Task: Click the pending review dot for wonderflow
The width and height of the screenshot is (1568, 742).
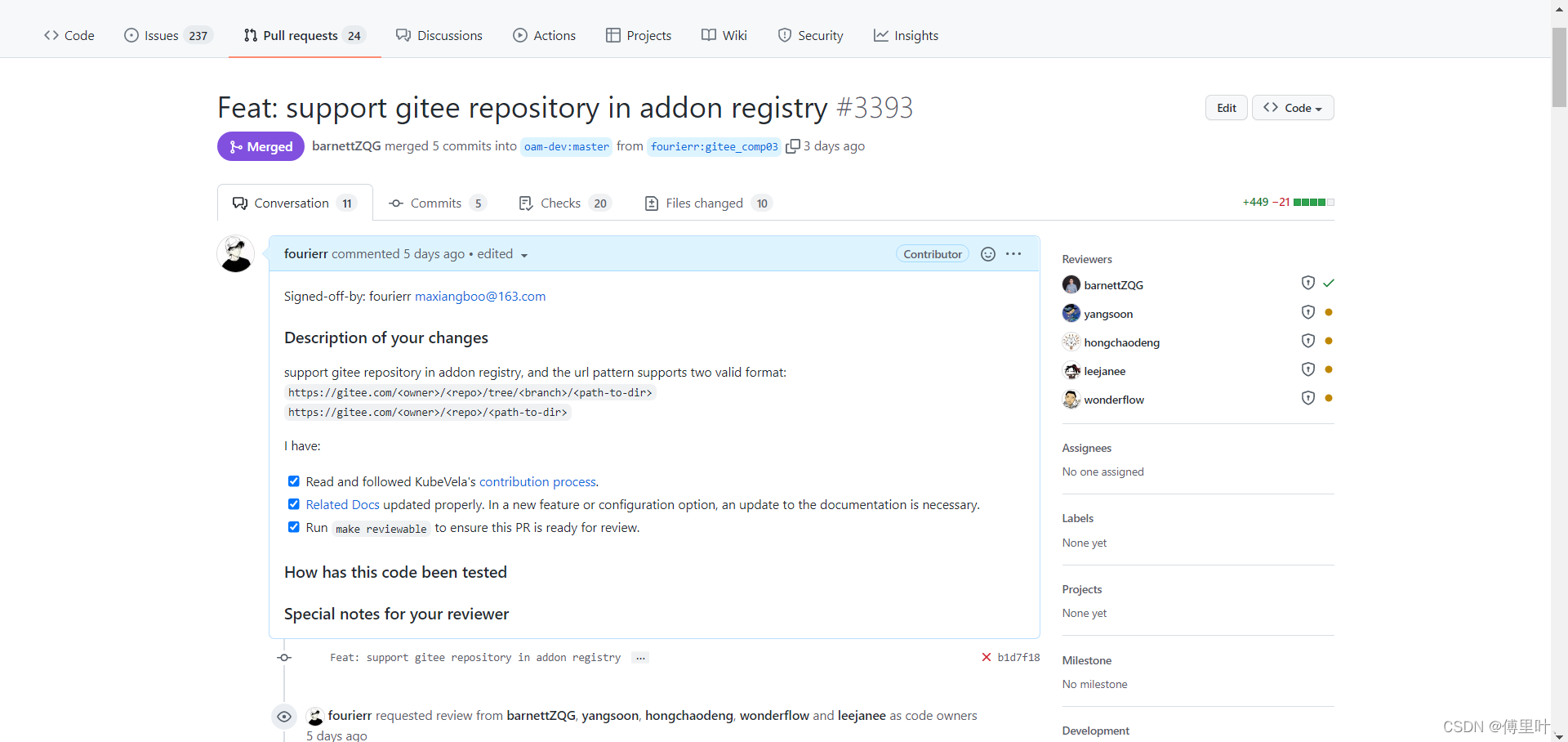Action: pyautogui.click(x=1329, y=398)
